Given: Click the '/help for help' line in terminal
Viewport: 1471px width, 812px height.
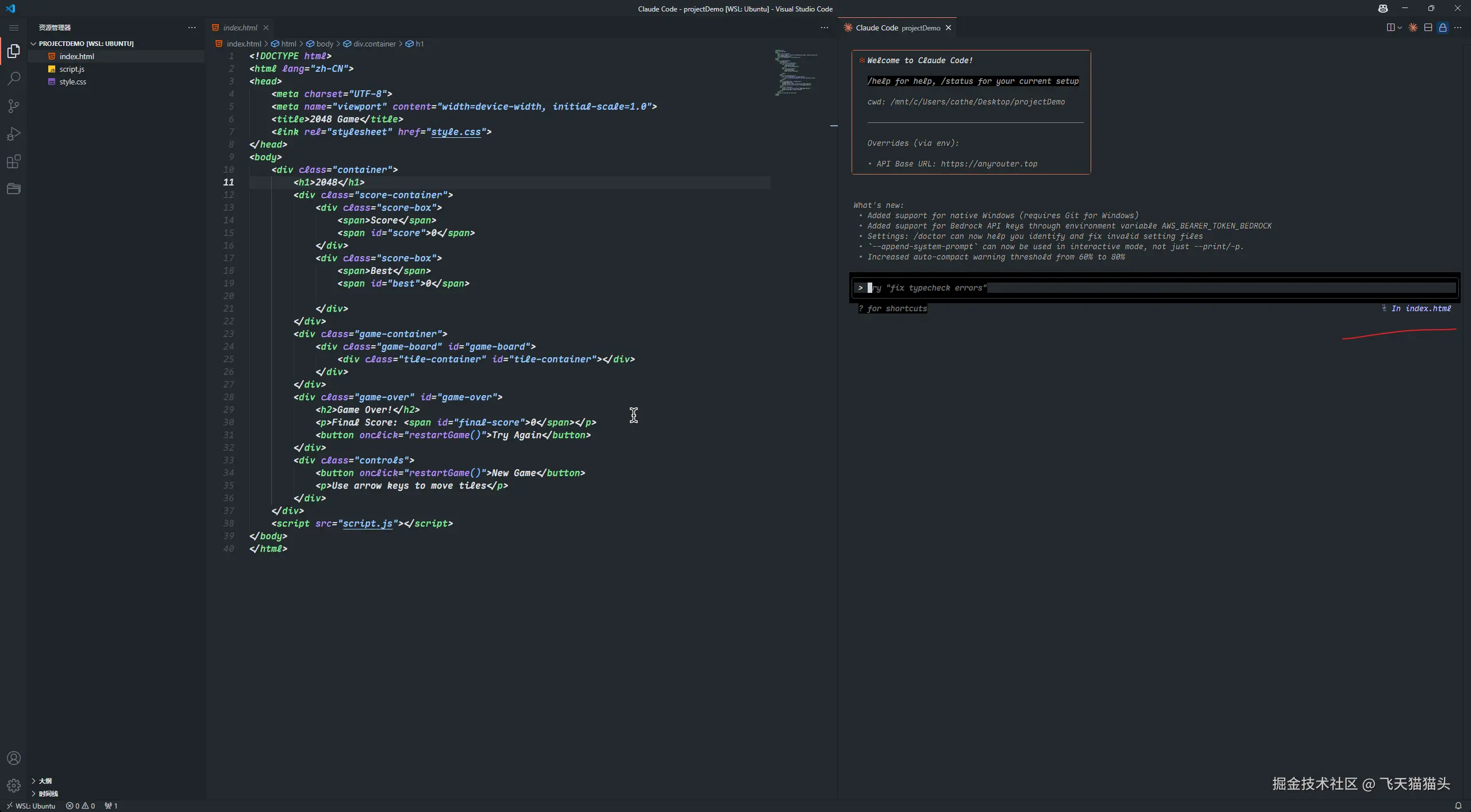Looking at the screenshot, I should (973, 82).
